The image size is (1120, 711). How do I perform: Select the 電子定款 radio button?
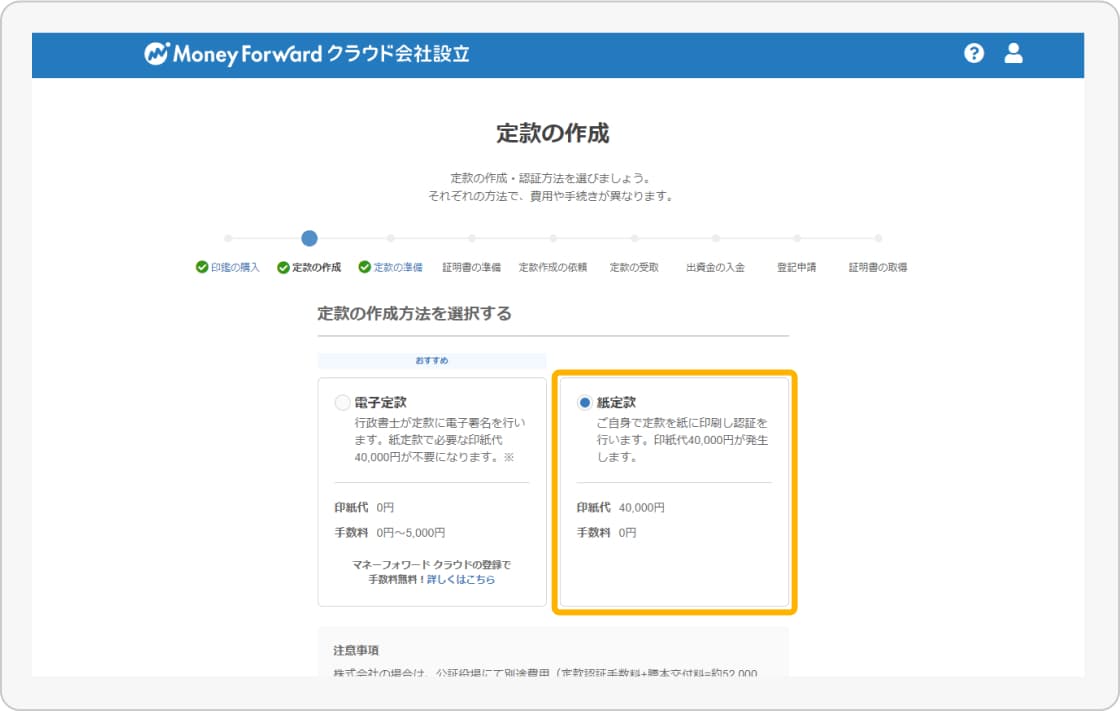343,403
